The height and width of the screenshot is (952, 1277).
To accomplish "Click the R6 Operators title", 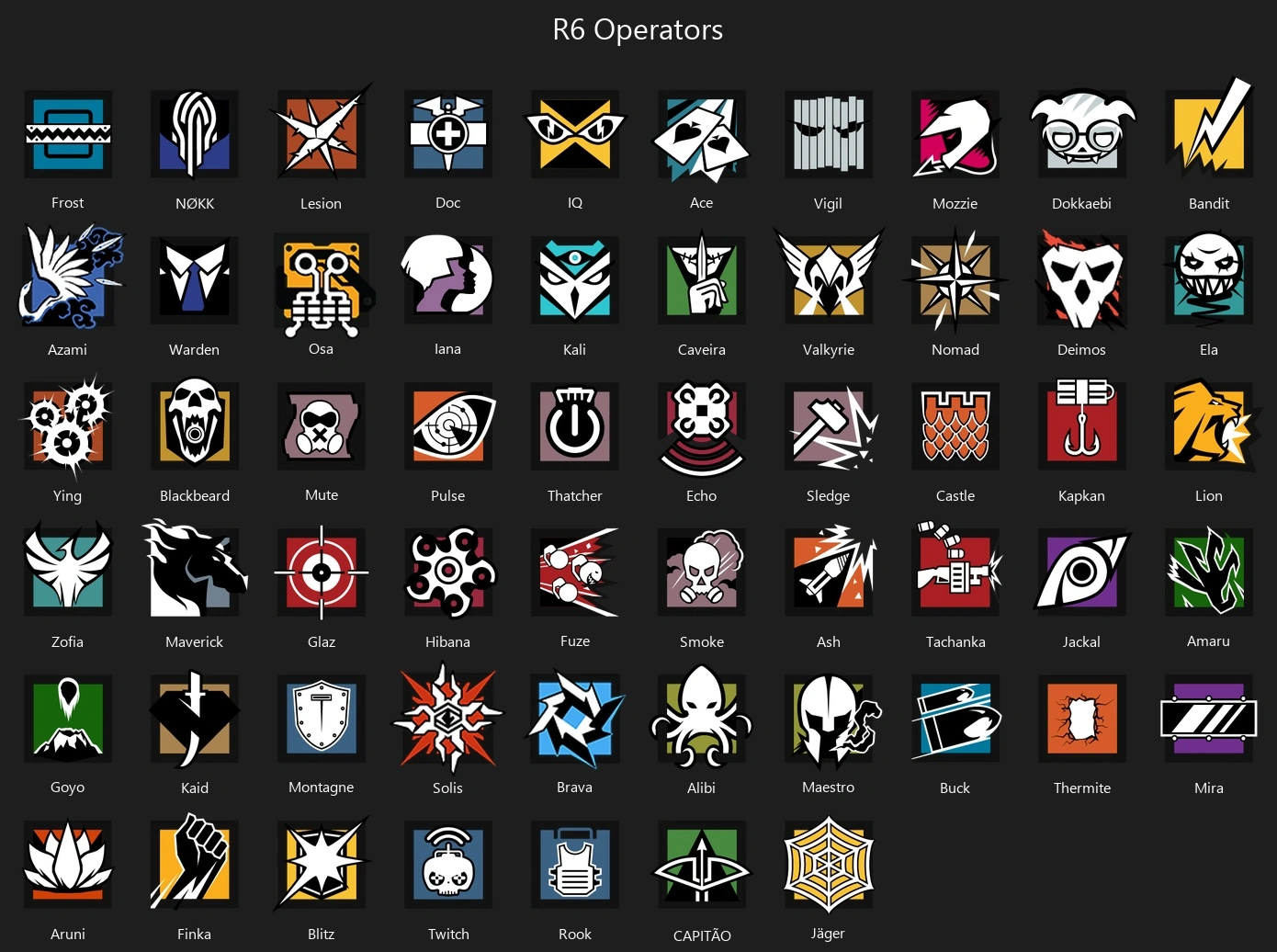I will (638, 29).
